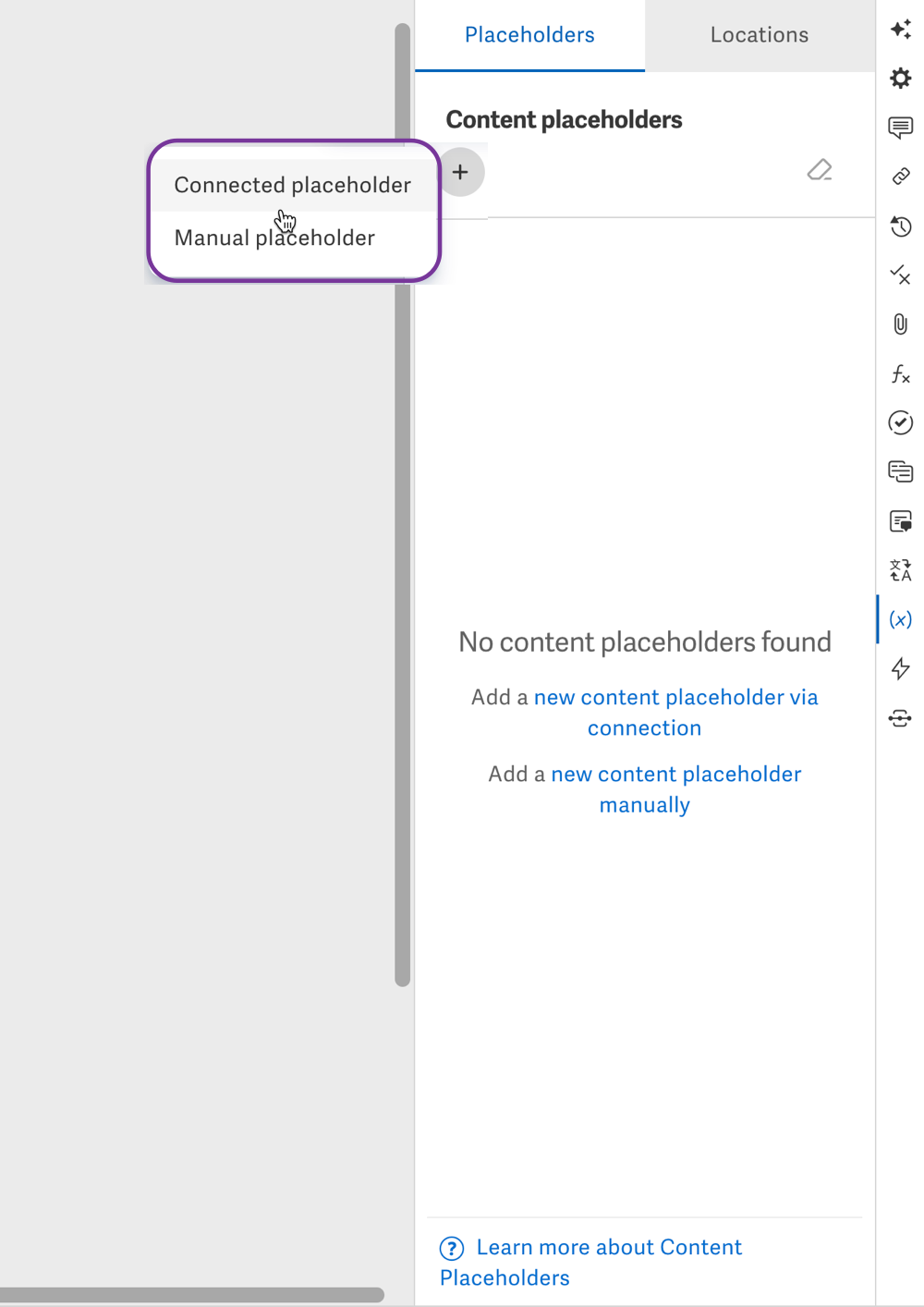
Task: Open the comments panel
Action: [x=901, y=128]
